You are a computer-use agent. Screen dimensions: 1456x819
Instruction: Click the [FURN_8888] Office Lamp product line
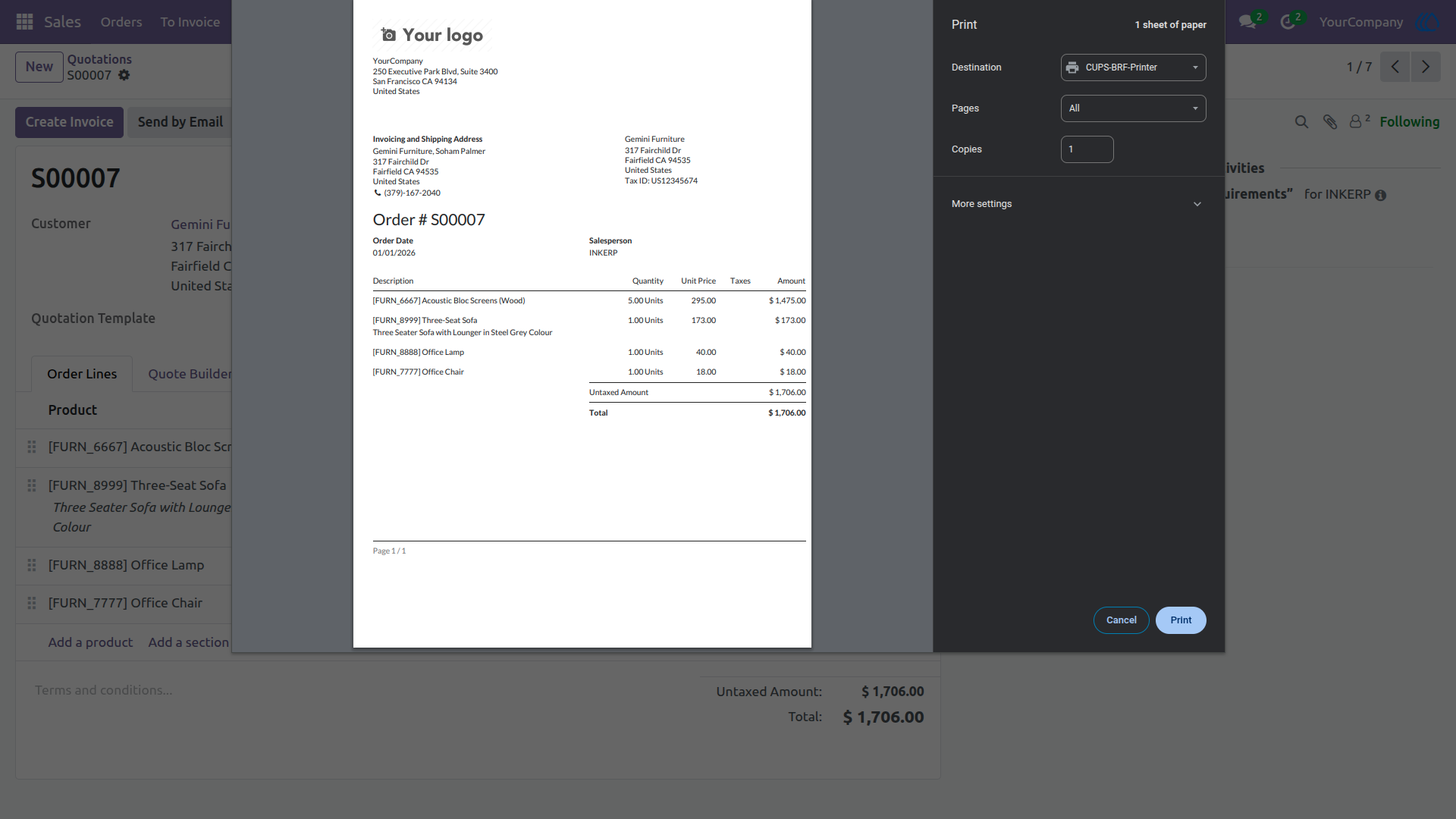(126, 565)
